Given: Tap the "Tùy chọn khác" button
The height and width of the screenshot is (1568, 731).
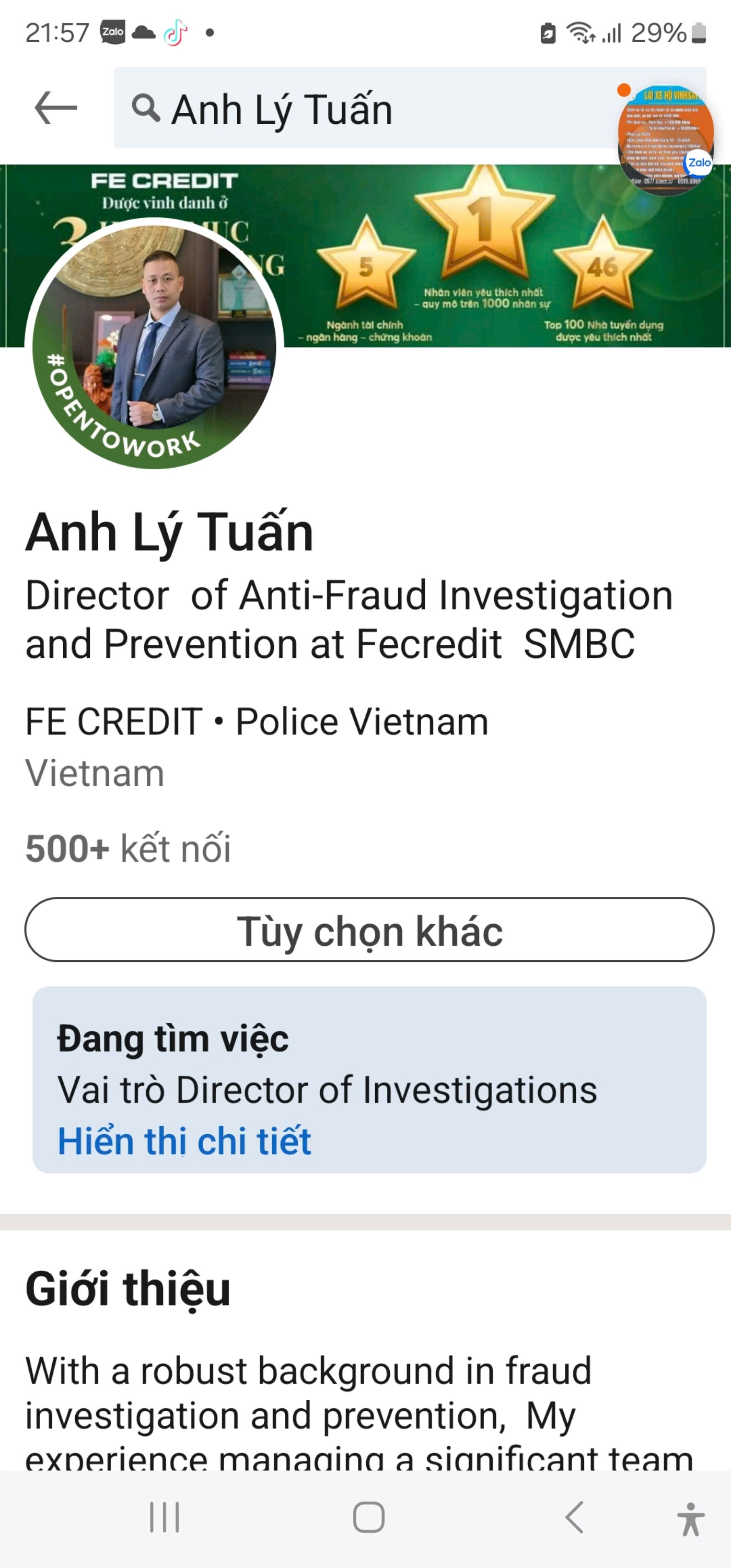Looking at the screenshot, I should [x=369, y=929].
